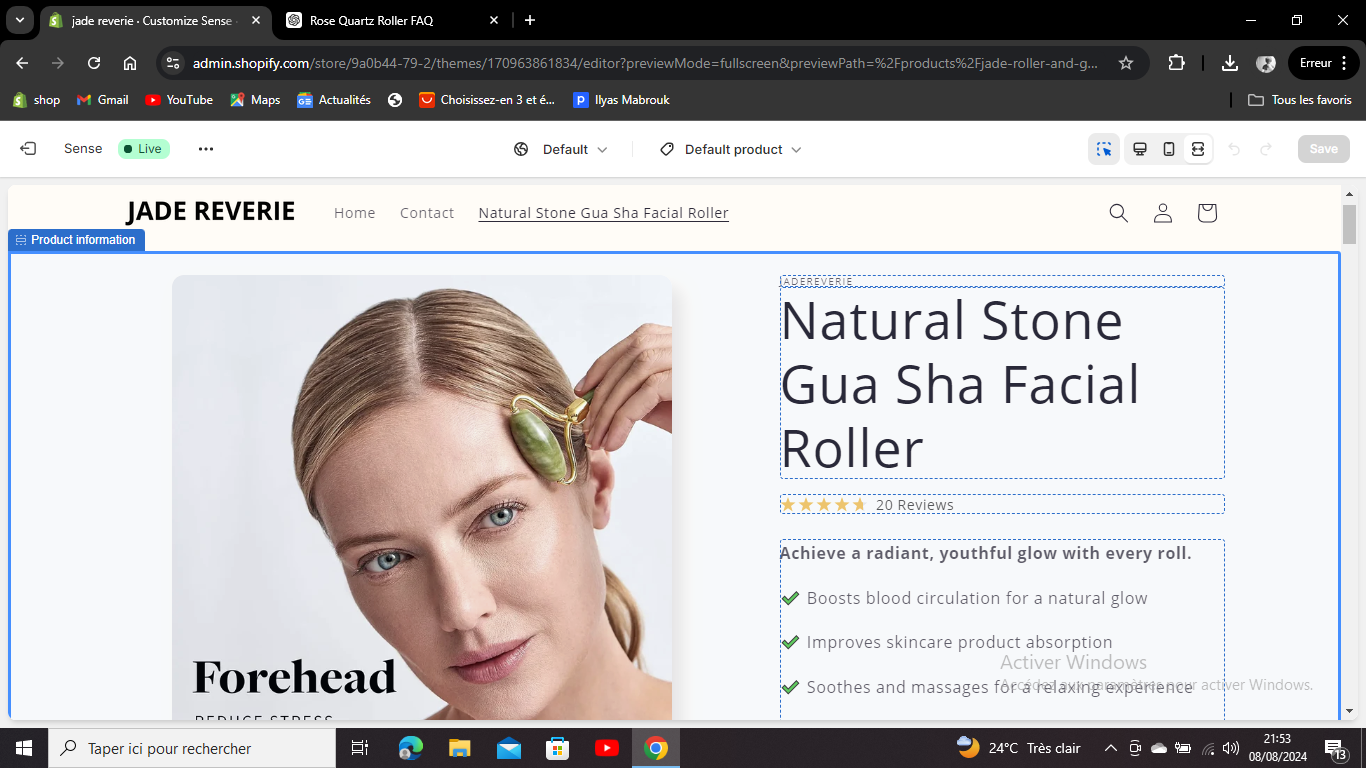Viewport: 1366px width, 768px height.
Task: Bookmark page with the star icon
Action: 1126,63
